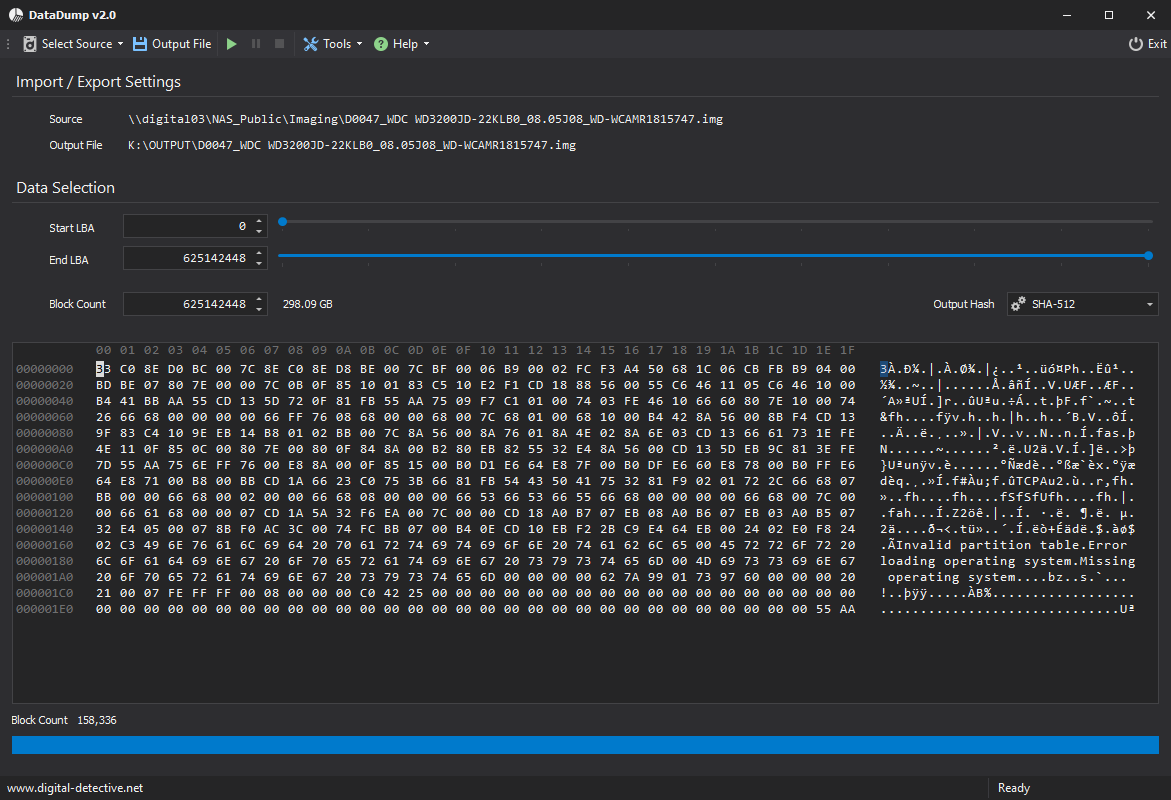Click the Select Source drive icon
This screenshot has width=1171, height=800.
coord(30,44)
